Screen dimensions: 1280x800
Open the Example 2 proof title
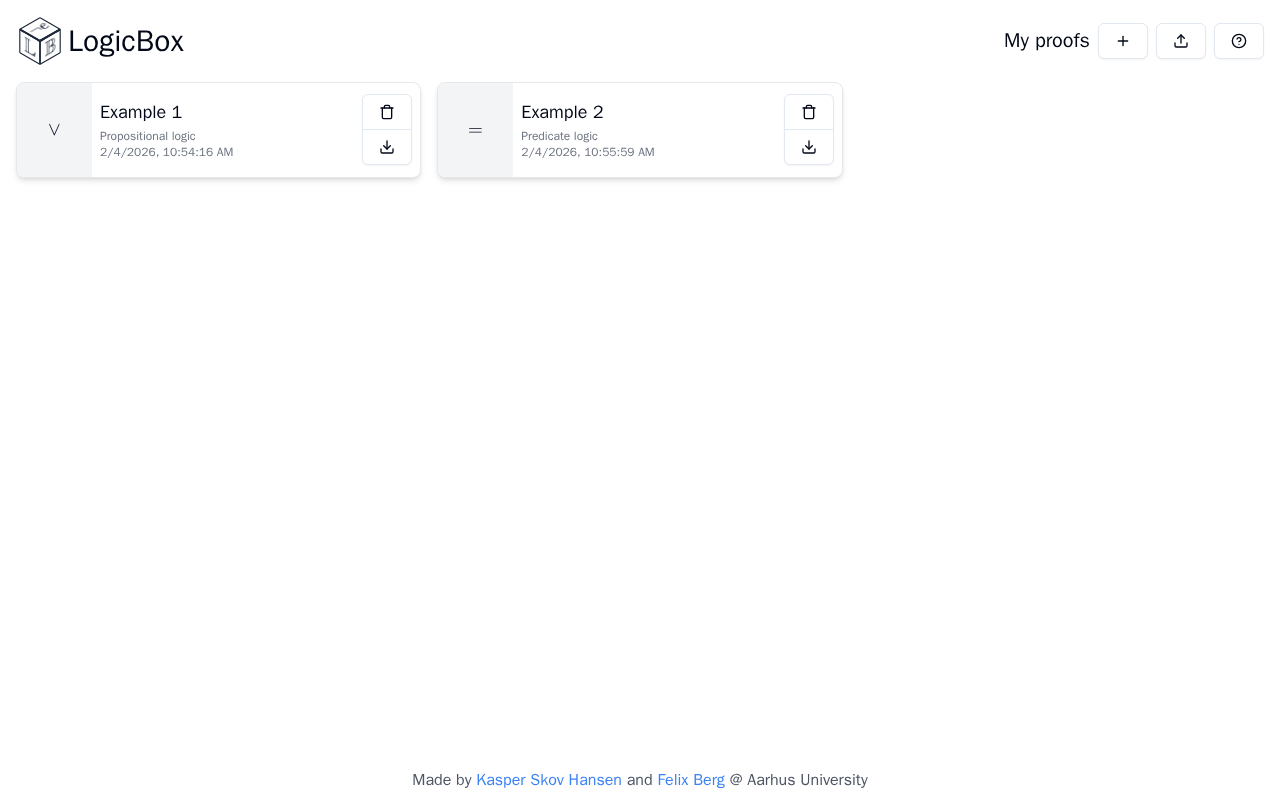(562, 112)
